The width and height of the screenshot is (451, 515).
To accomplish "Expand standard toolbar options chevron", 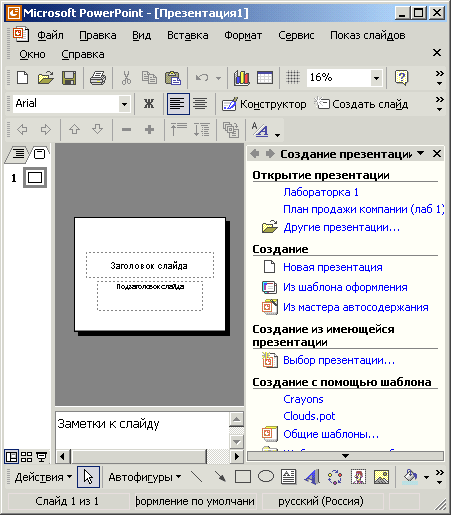I will tap(440, 78).
